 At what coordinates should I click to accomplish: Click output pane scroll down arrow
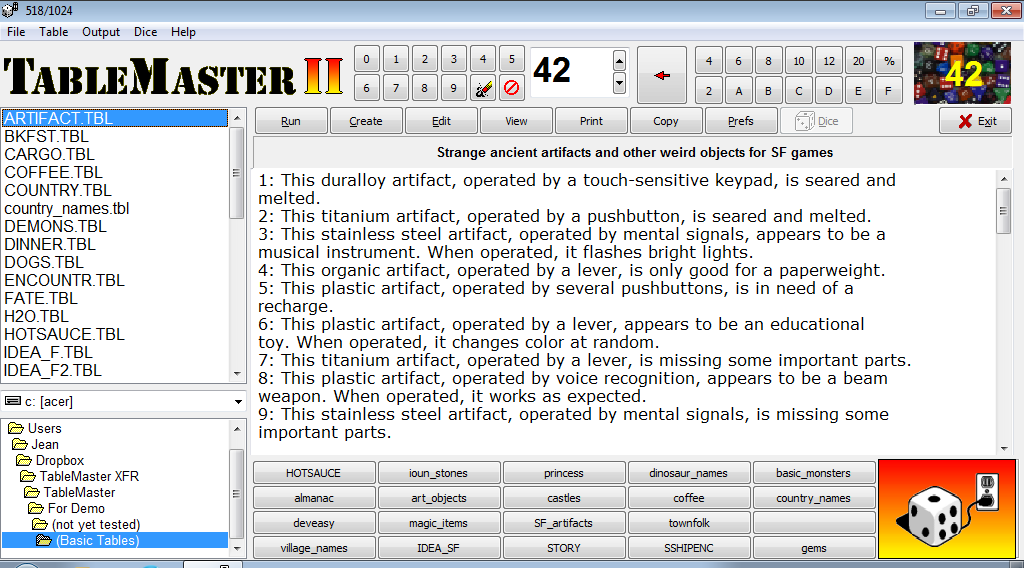click(x=1004, y=448)
